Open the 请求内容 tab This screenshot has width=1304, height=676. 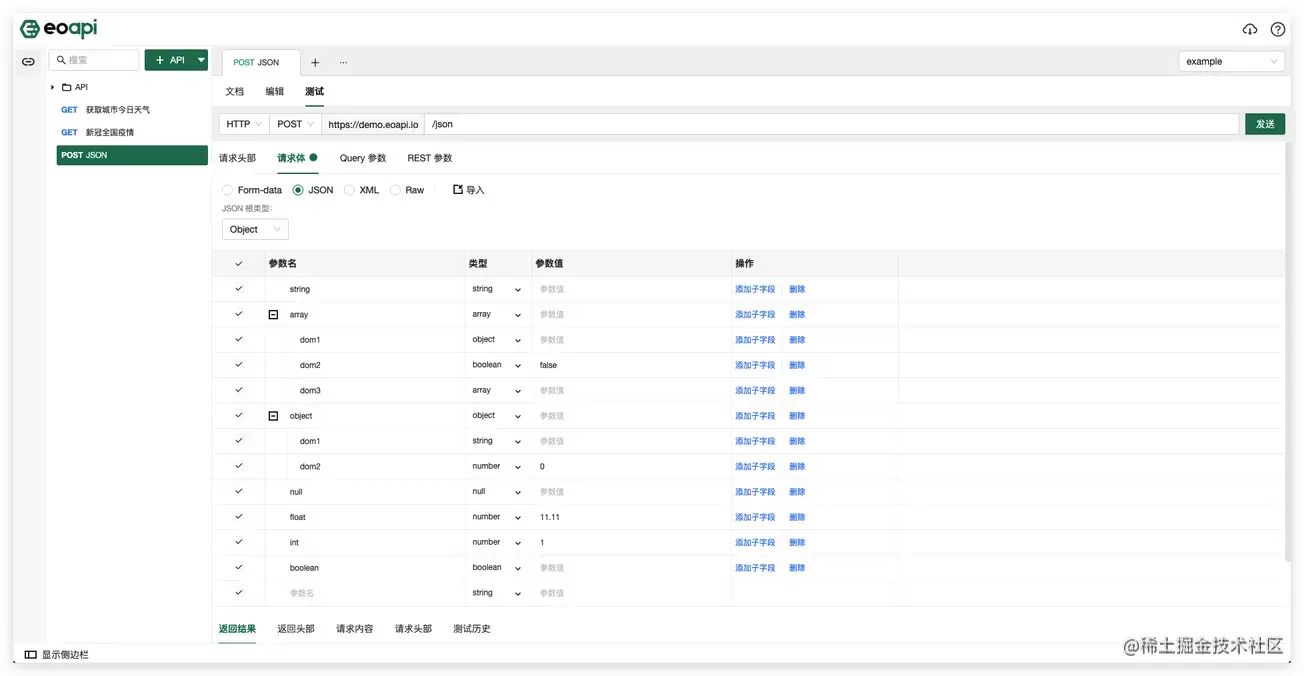(355, 629)
